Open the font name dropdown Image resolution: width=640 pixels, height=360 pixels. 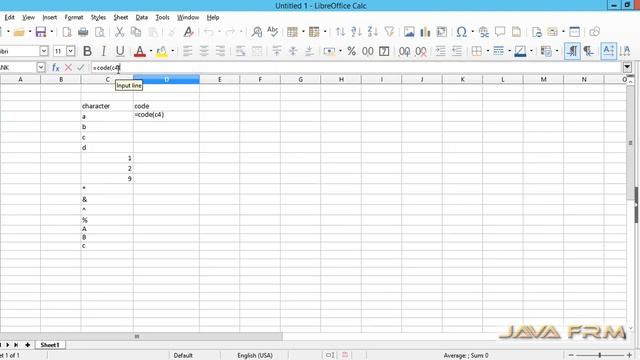point(44,51)
